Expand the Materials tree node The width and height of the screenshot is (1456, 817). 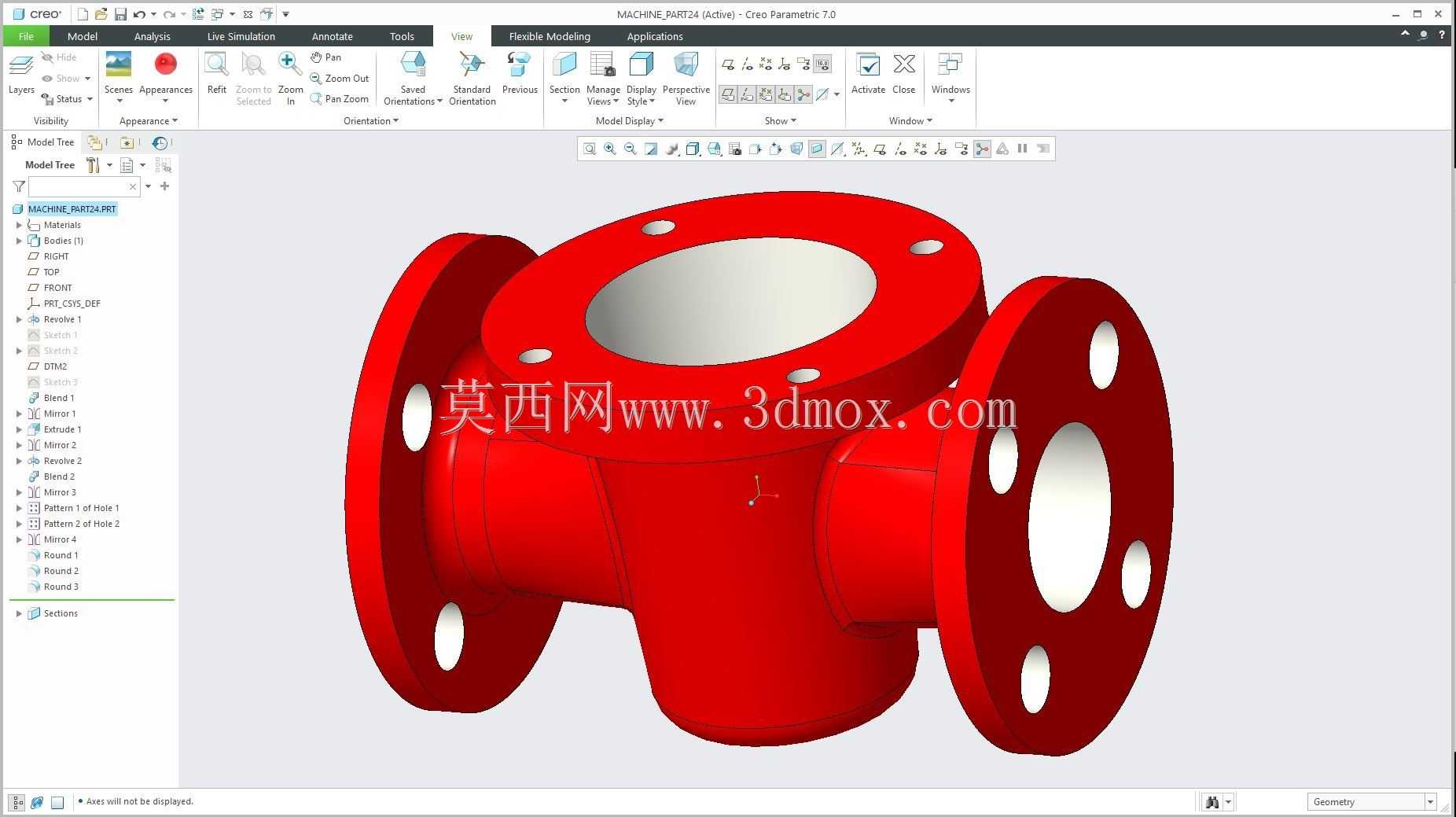(20, 225)
